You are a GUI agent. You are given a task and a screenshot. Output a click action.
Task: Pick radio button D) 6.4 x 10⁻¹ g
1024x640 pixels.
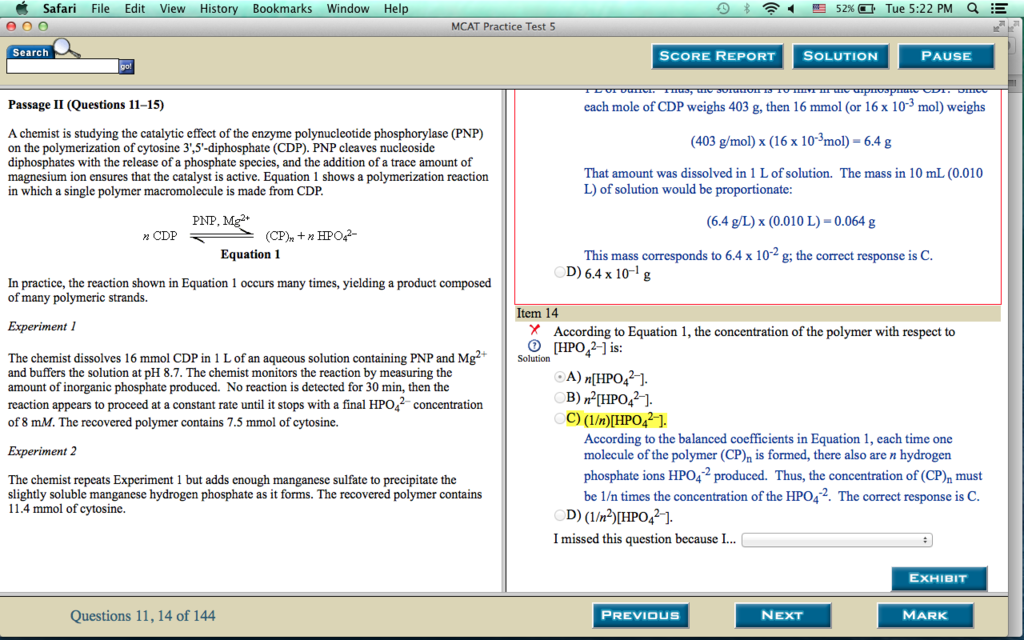click(x=560, y=272)
